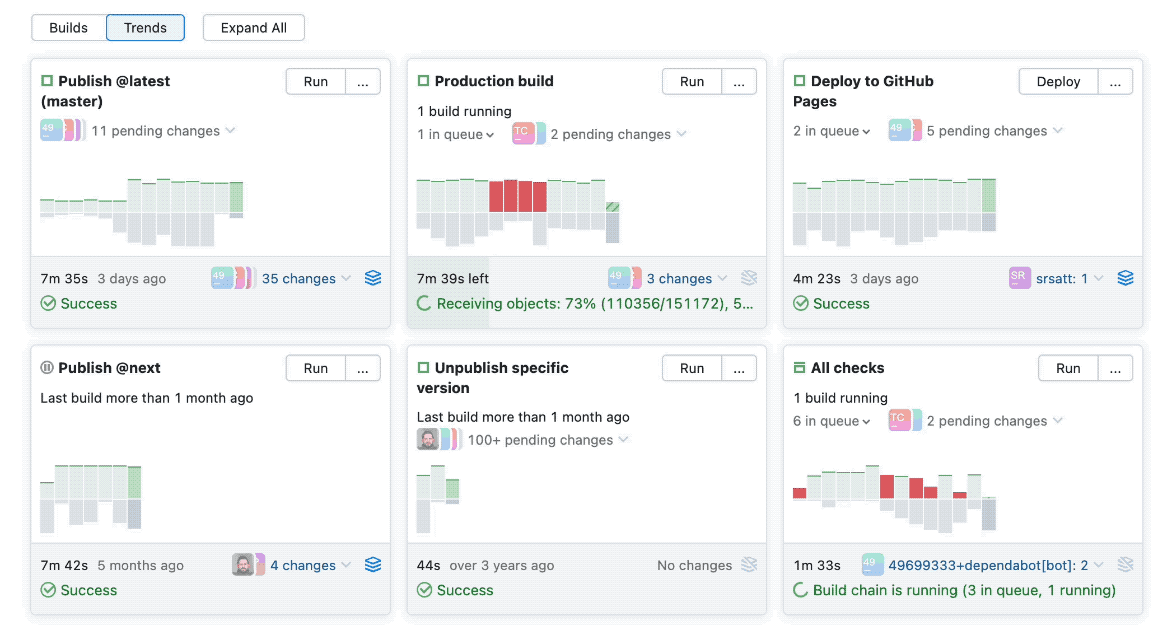
Task: Click the grayed build chain icon on All checks
Action: click(x=1125, y=565)
